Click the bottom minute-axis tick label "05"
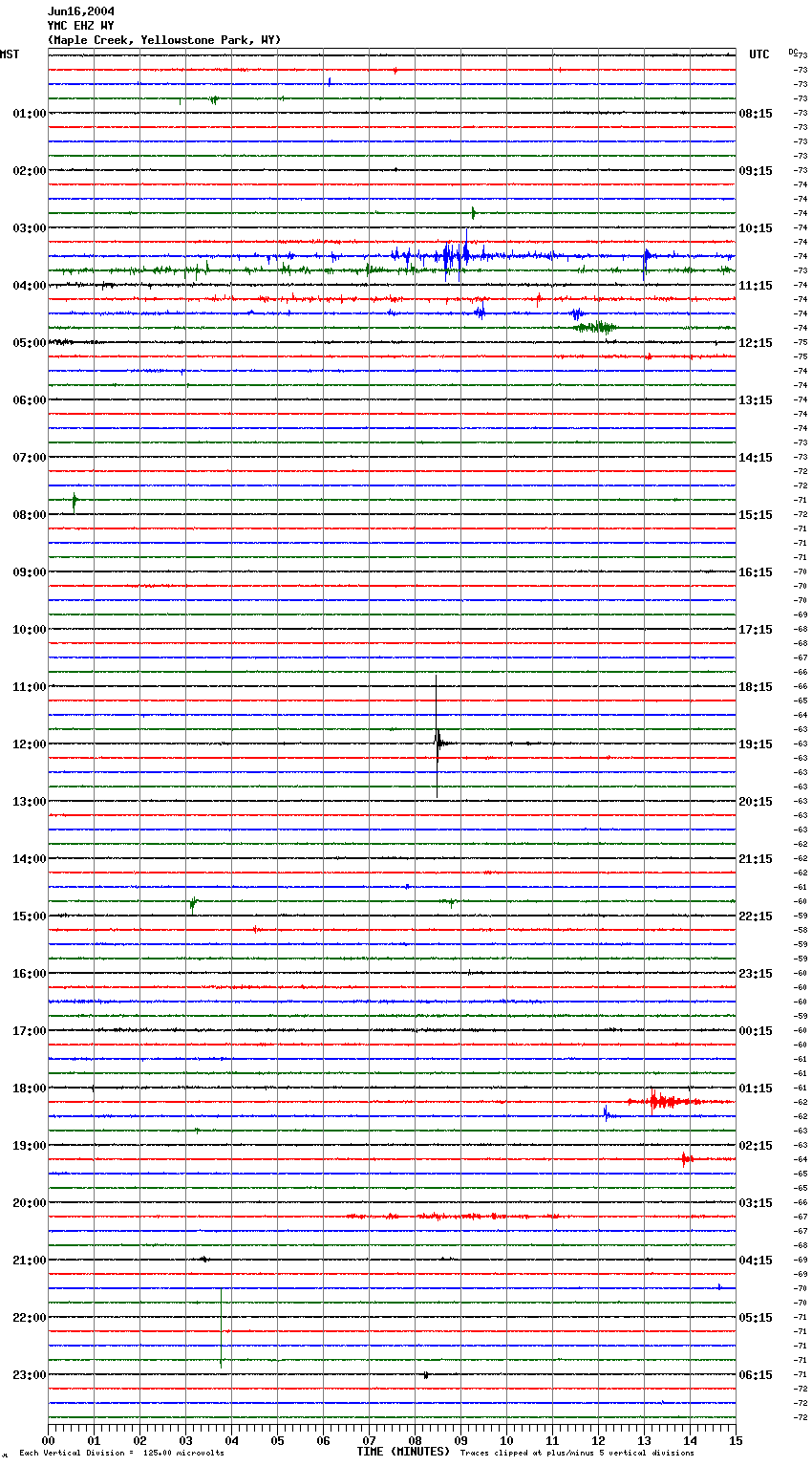 (277, 1441)
